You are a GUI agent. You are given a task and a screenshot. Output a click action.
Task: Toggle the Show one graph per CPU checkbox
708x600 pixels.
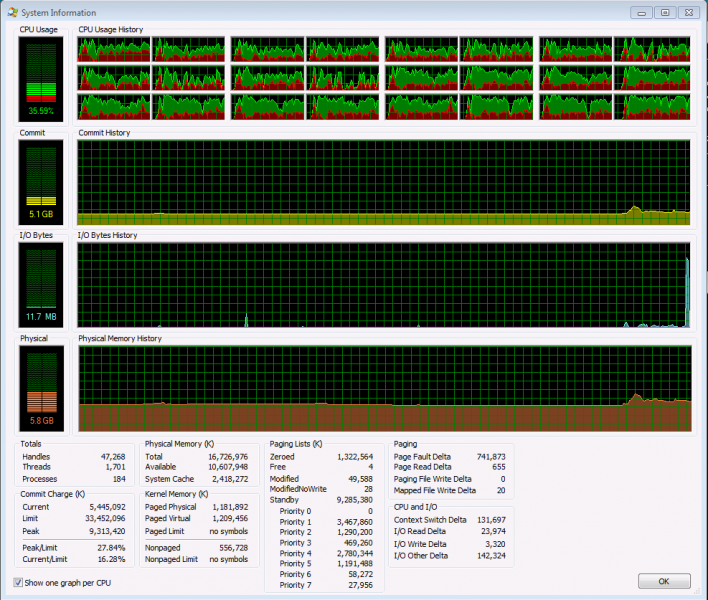coord(19,582)
